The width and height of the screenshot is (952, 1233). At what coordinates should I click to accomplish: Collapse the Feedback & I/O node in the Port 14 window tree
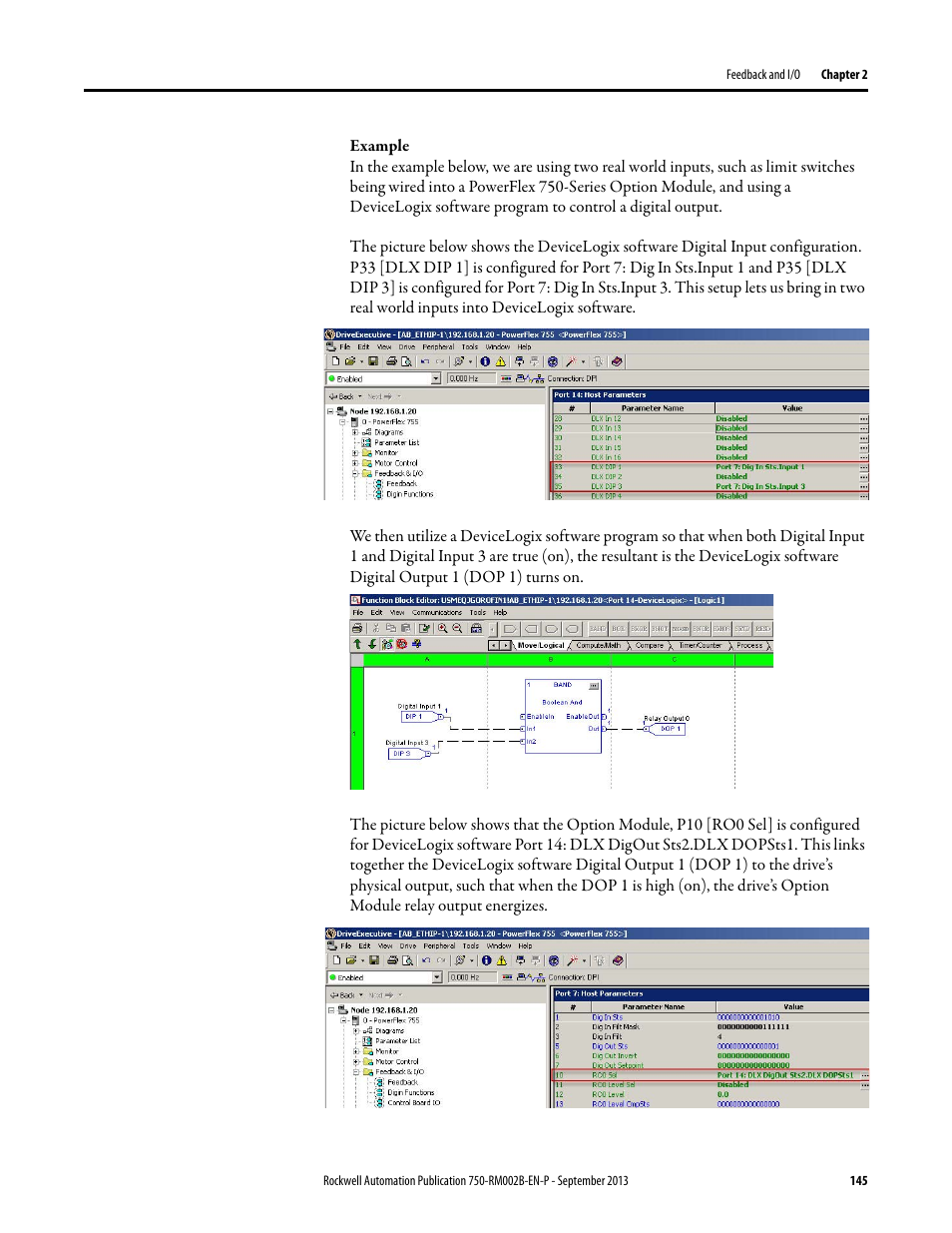pyautogui.click(x=354, y=473)
